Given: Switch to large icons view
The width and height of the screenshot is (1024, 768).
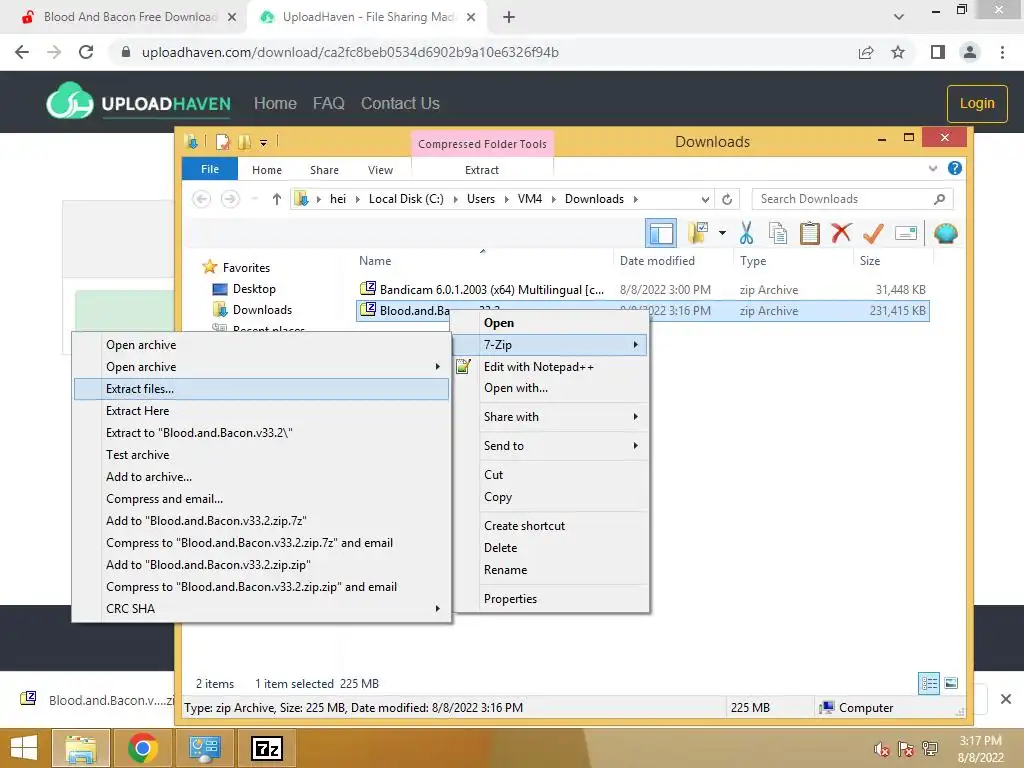Looking at the screenshot, I should point(952,684).
